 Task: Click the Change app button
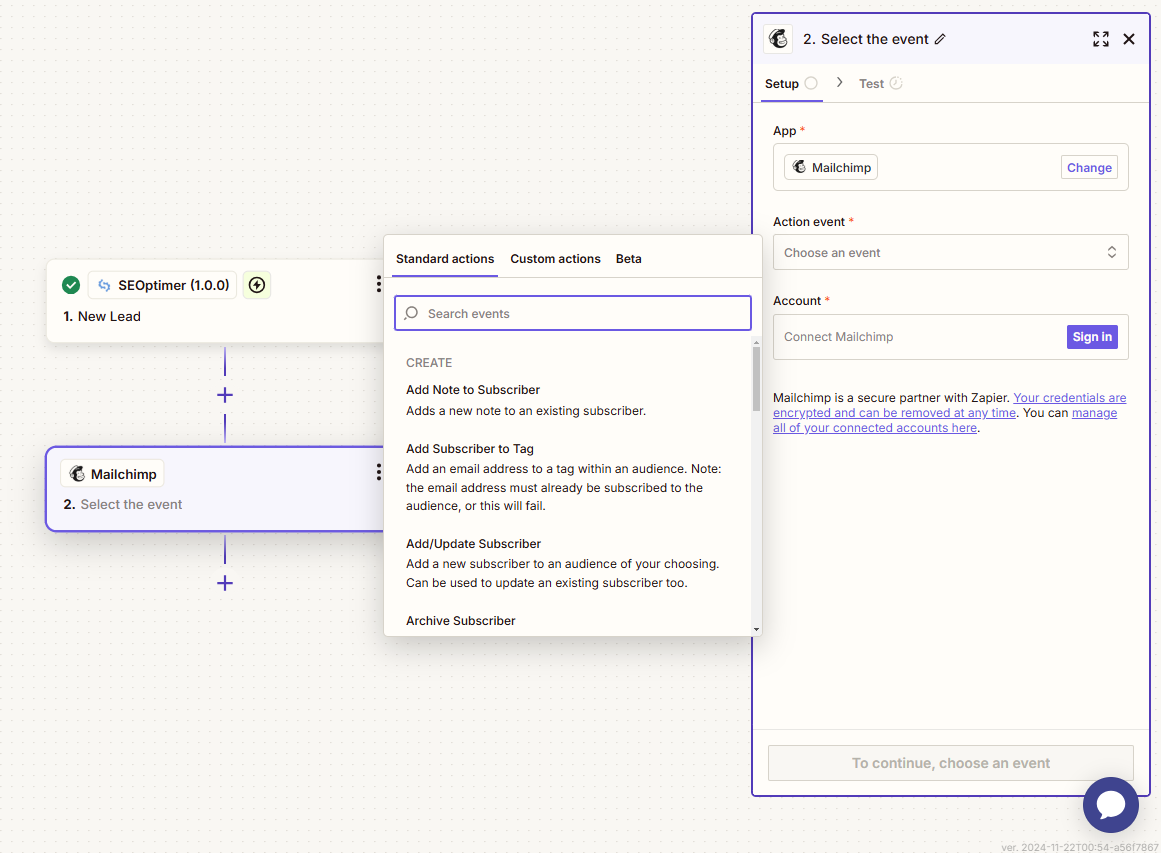click(1089, 168)
